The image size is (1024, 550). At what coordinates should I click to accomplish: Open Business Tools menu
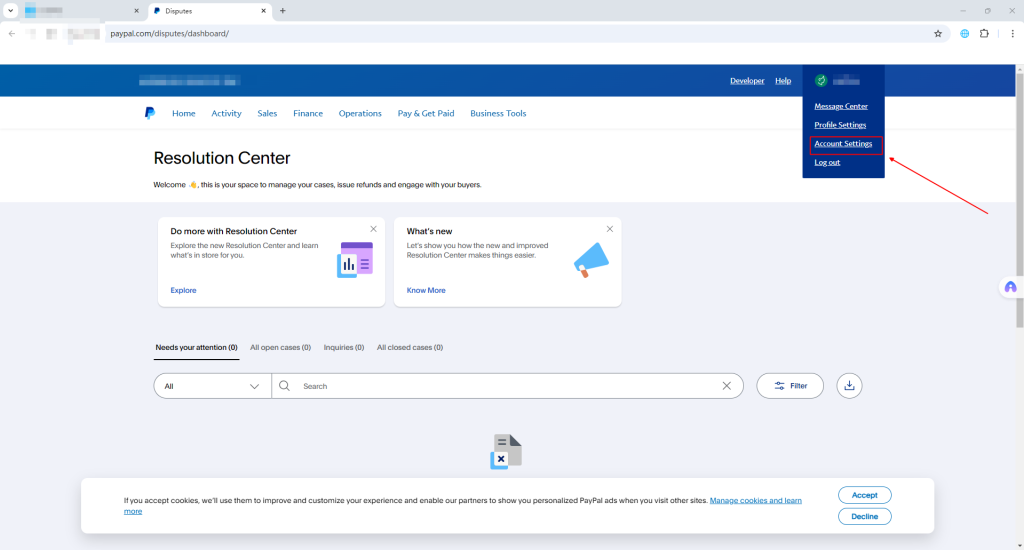(x=498, y=113)
